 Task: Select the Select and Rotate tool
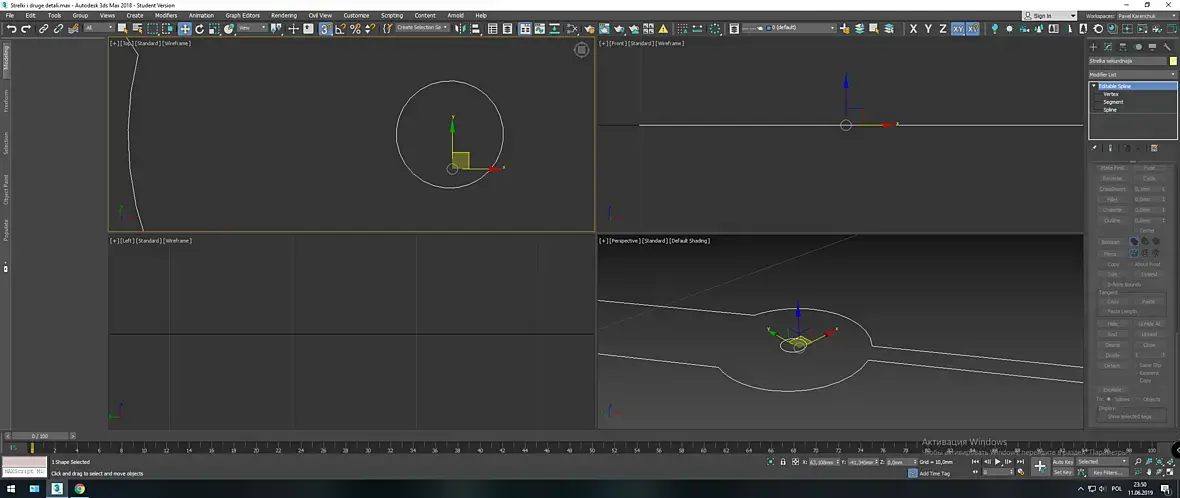pyautogui.click(x=200, y=29)
